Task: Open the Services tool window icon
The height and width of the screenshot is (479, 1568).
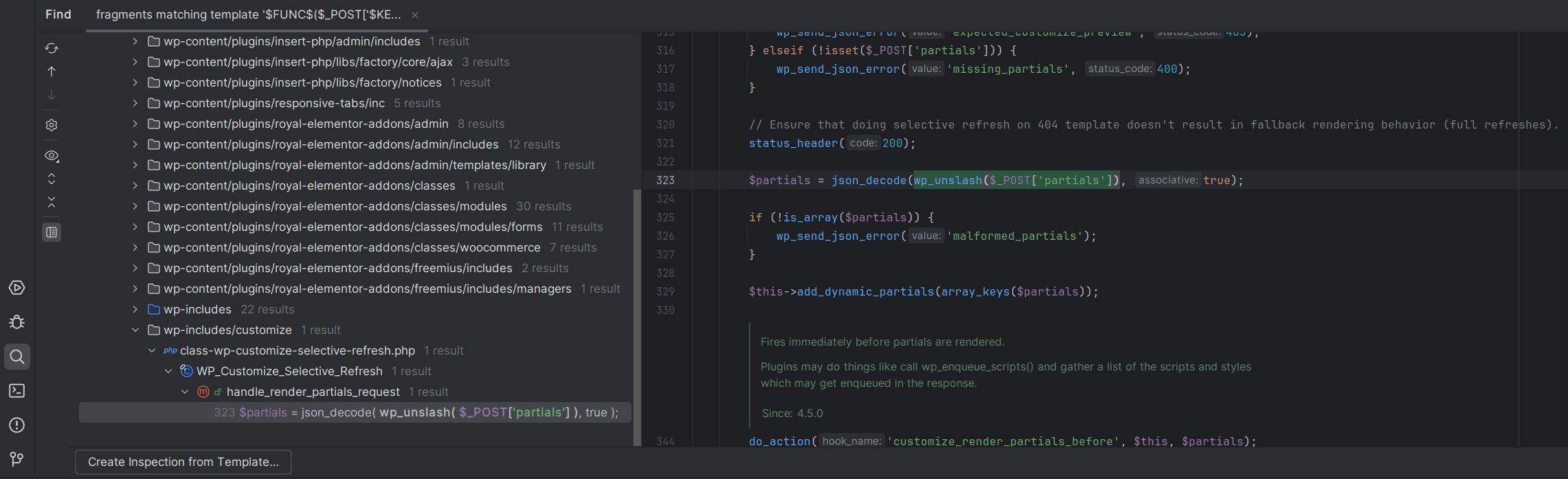Action: coord(17,288)
